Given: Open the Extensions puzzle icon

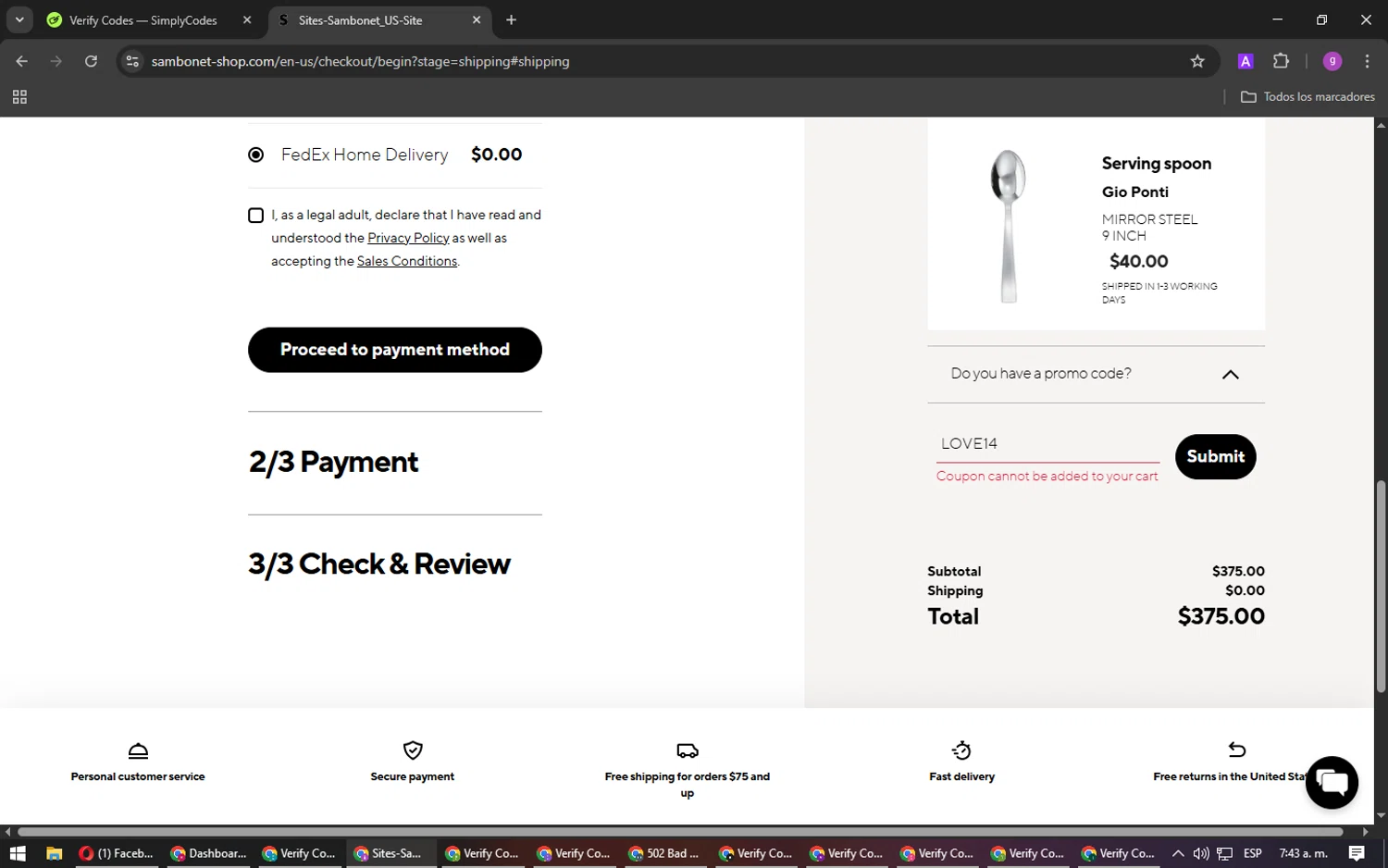Looking at the screenshot, I should point(1281,61).
